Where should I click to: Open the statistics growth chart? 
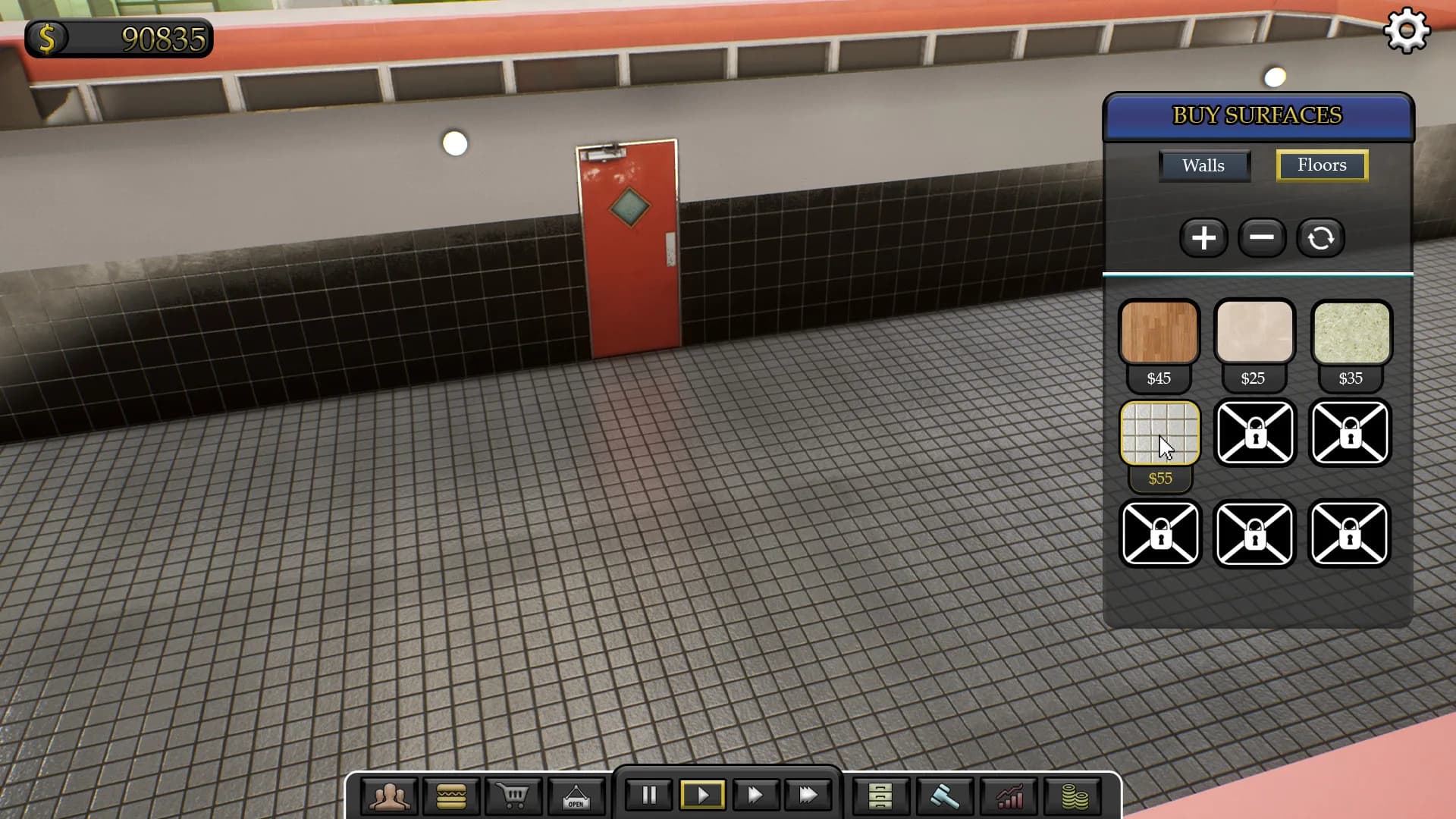(1009, 795)
